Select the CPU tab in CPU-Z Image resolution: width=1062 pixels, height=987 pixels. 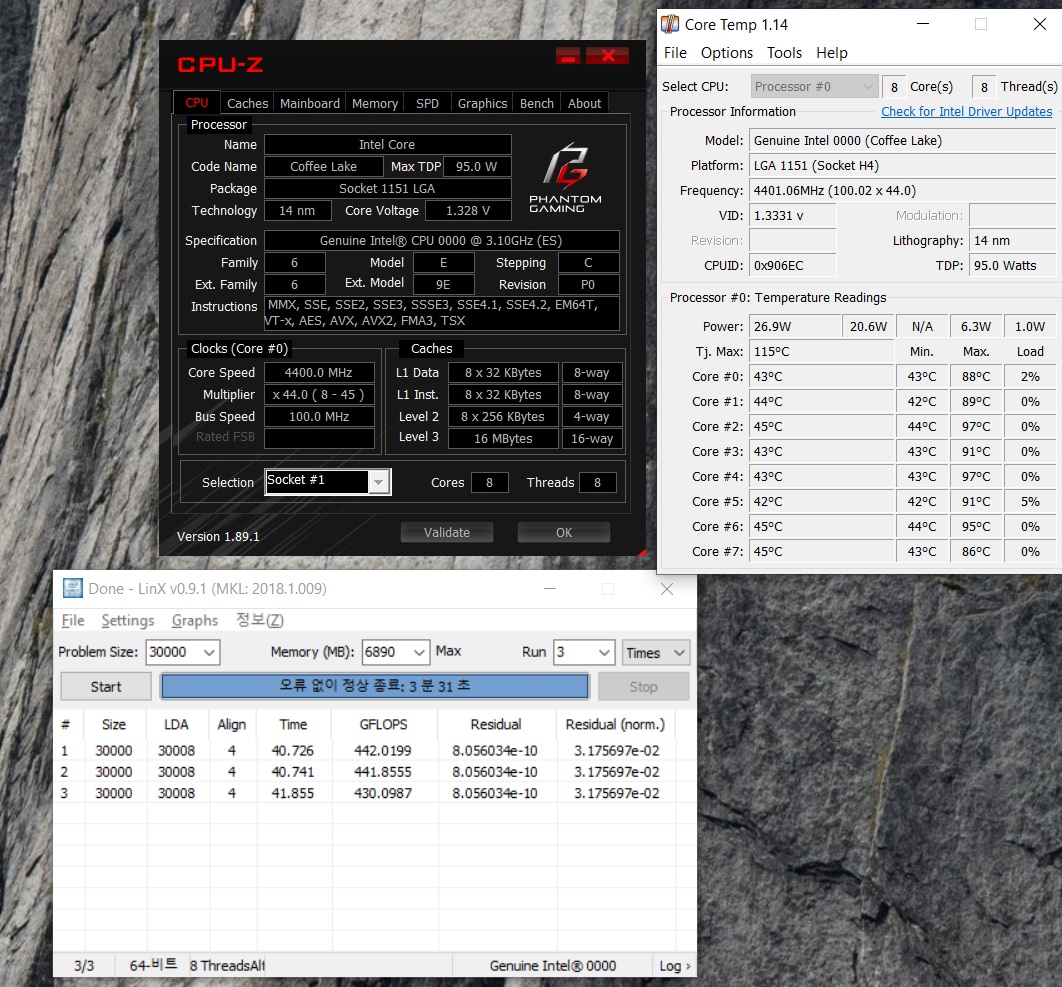click(196, 102)
